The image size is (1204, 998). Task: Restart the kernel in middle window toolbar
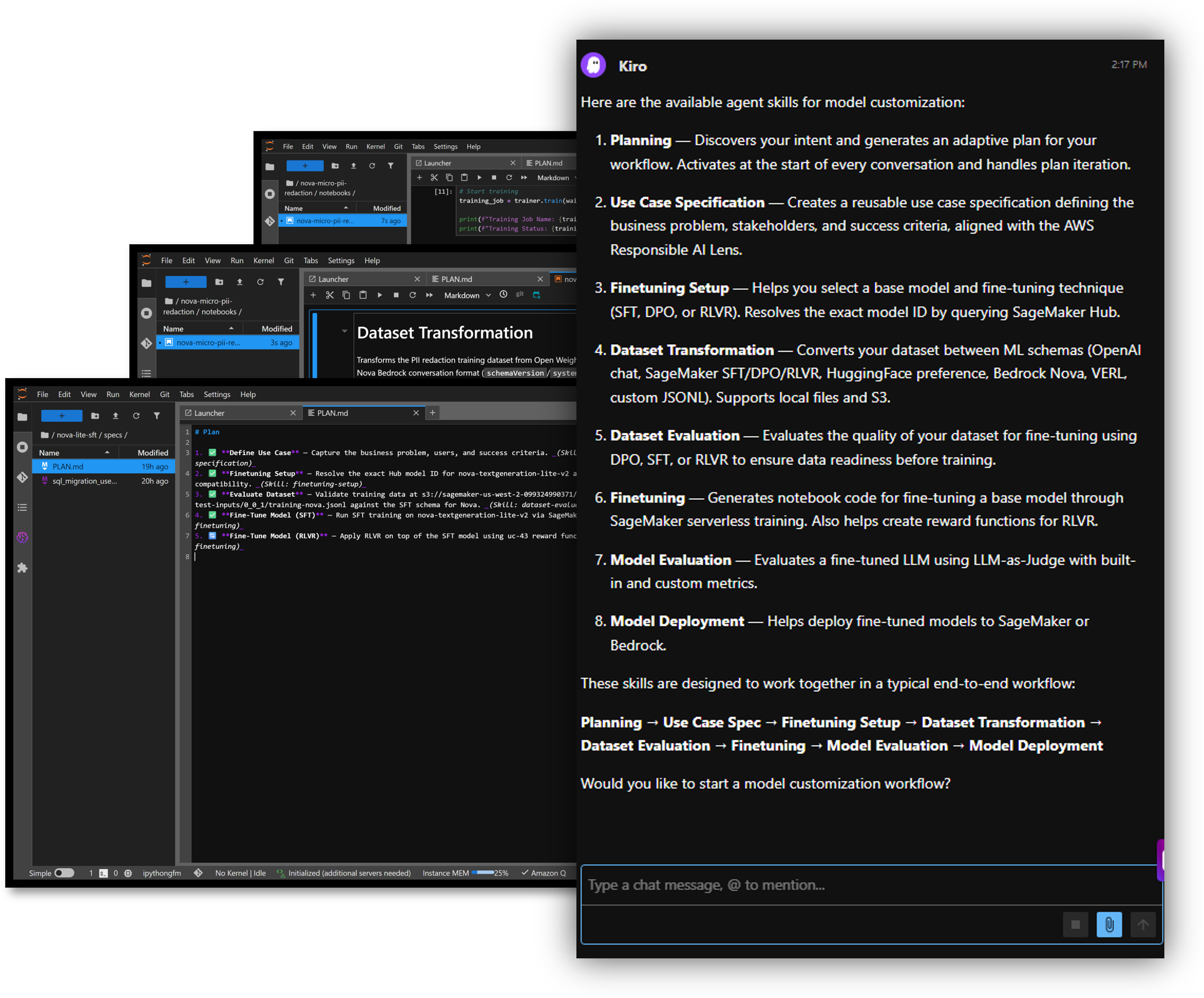(412, 295)
